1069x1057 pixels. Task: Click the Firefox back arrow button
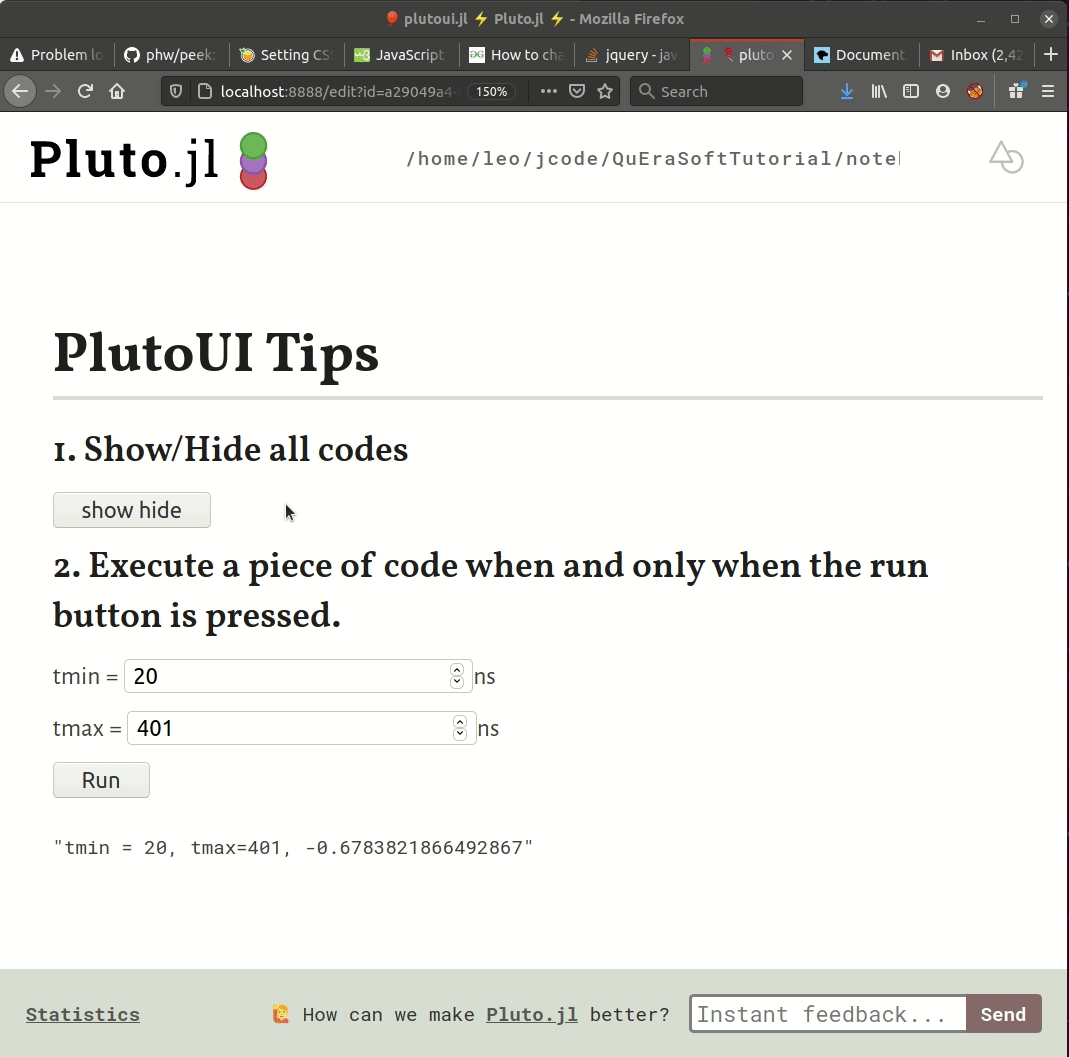pos(20,91)
